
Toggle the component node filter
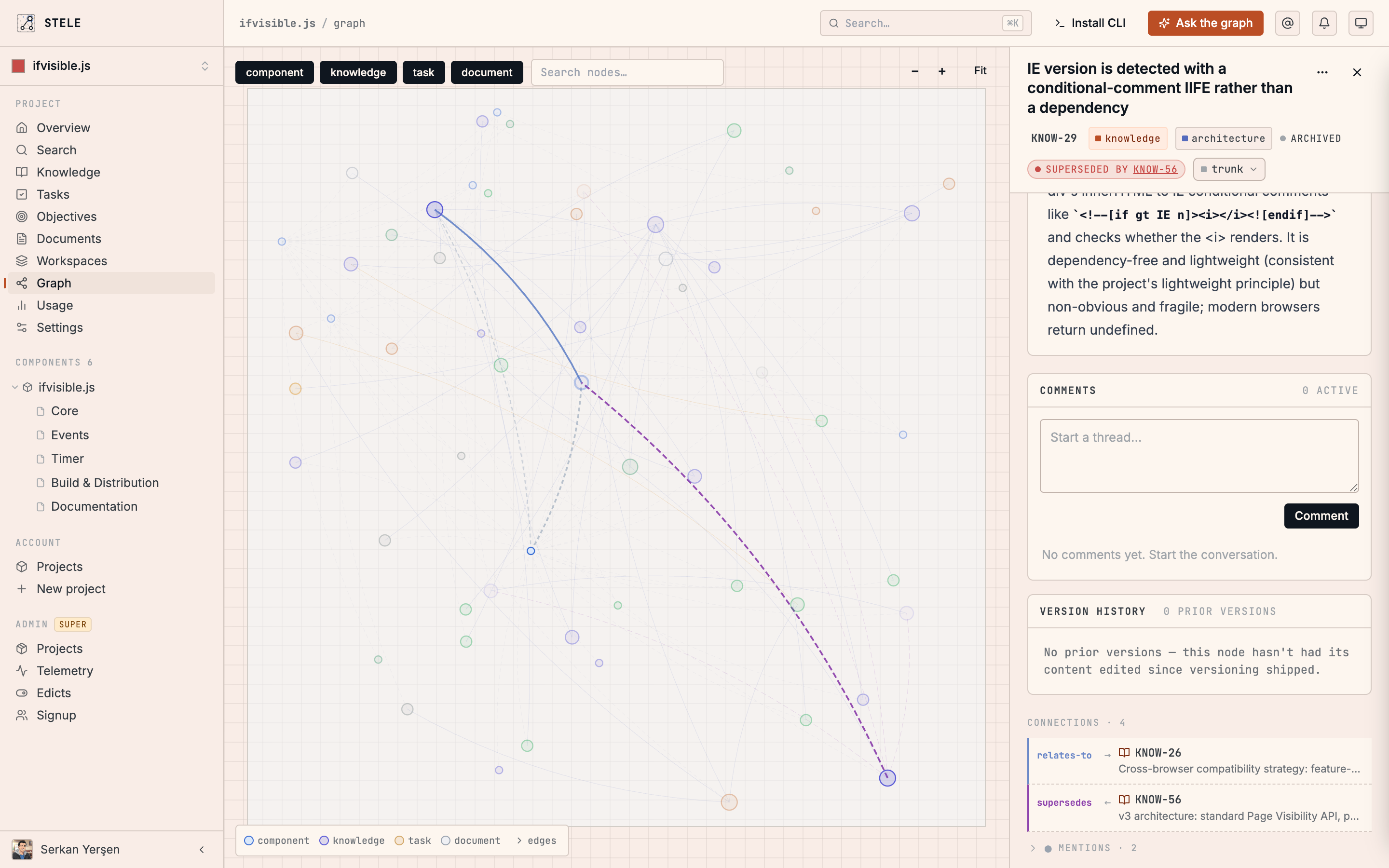[x=274, y=72]
